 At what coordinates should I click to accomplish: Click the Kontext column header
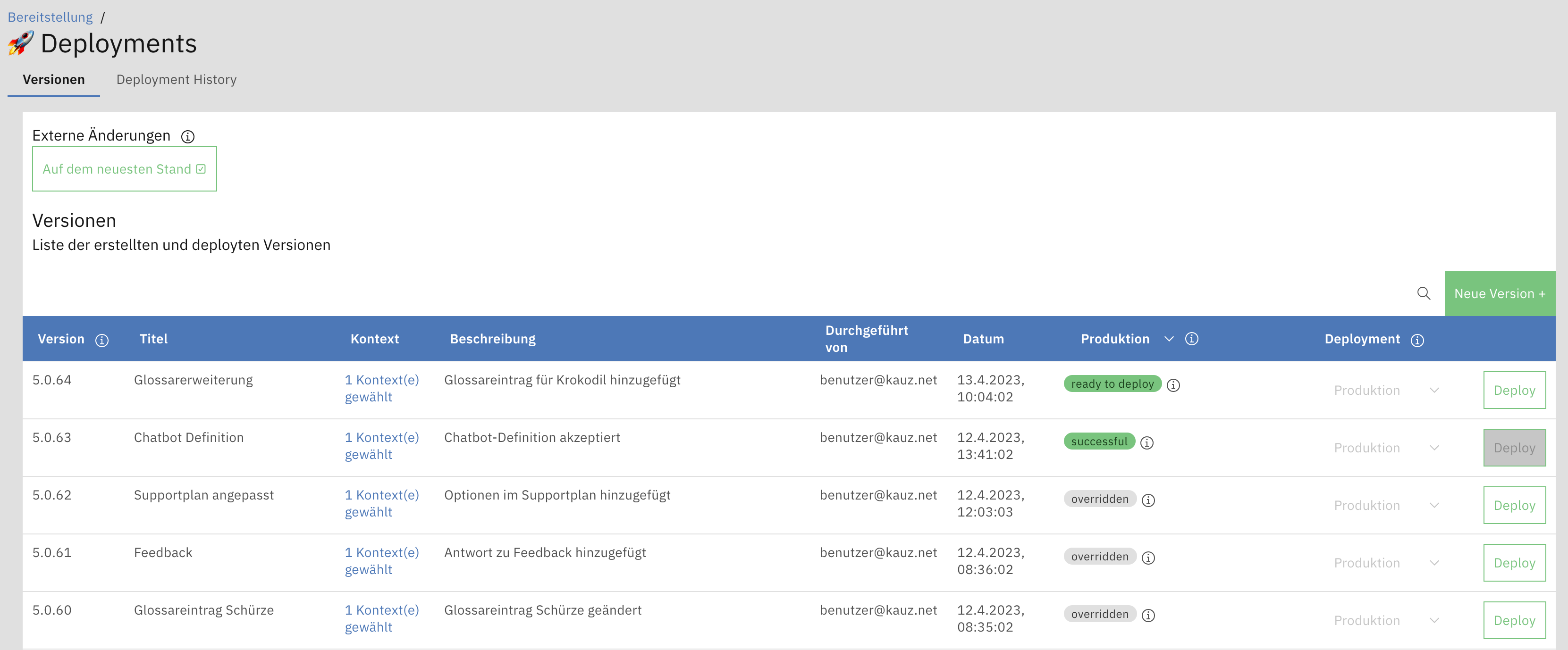(x=374, y=339)
